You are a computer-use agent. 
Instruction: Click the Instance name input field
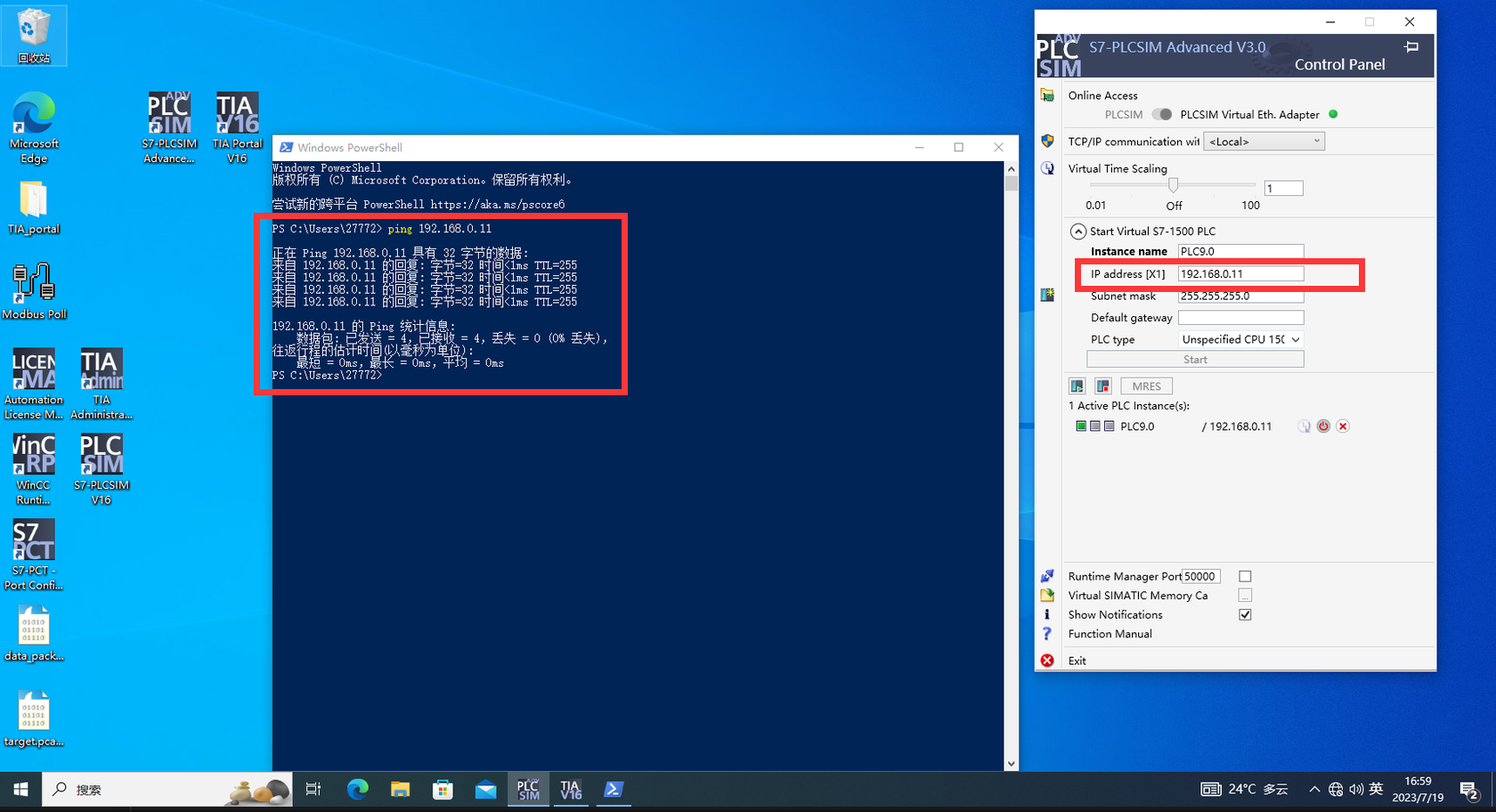1240,251
